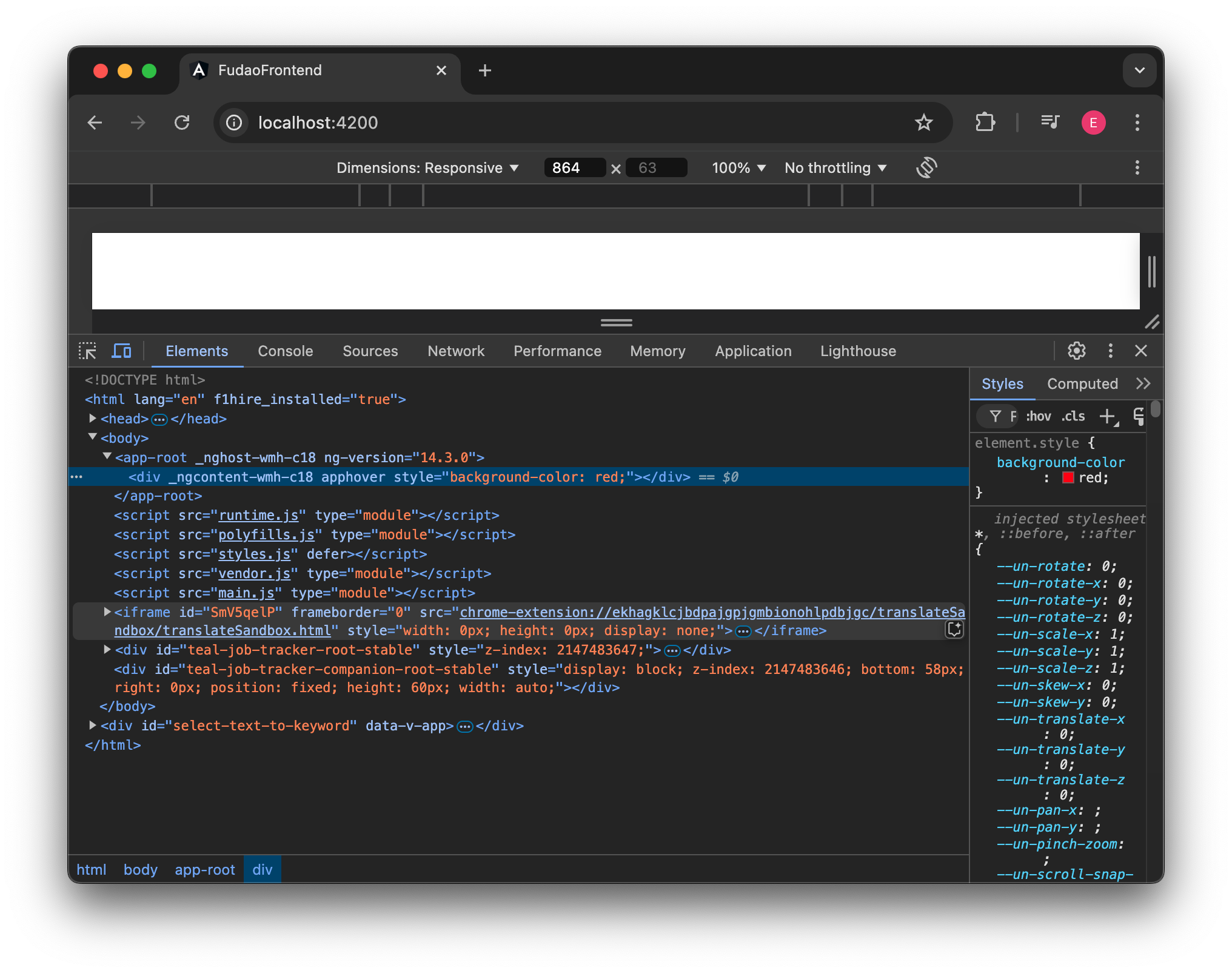1232x973 pixels.
Task: Open the runtime.js script link
Action: (259, 515)
